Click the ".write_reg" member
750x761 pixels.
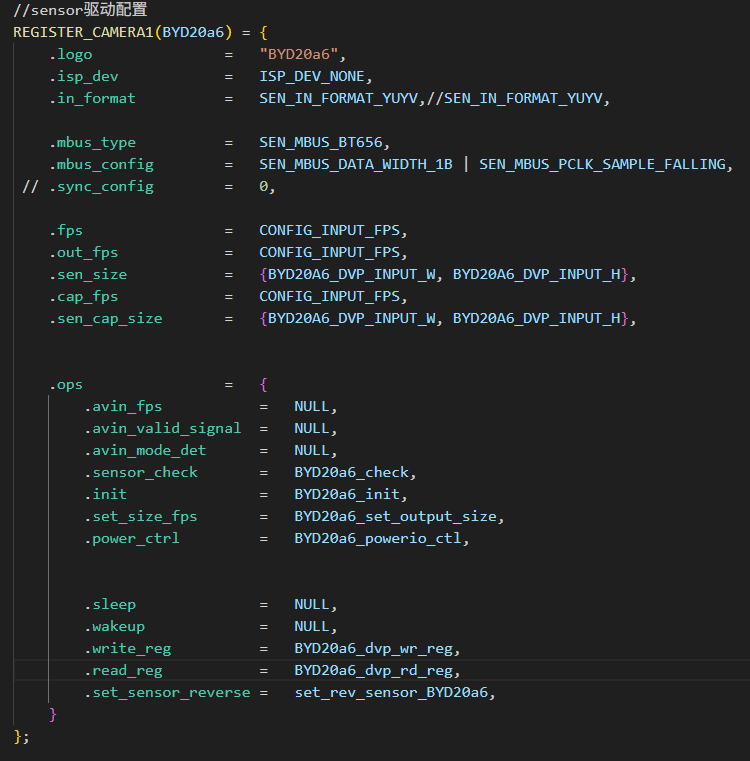click(127, 649)
